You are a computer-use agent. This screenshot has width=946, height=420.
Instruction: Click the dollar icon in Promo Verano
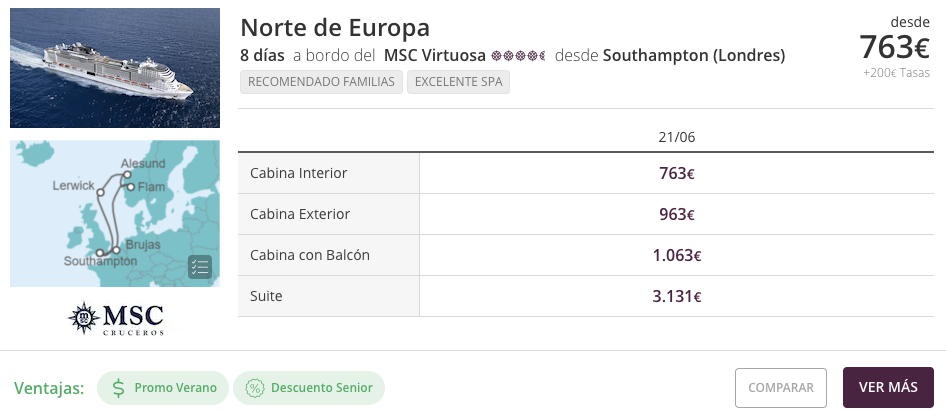pyautogui.click(x=119, y=387)
